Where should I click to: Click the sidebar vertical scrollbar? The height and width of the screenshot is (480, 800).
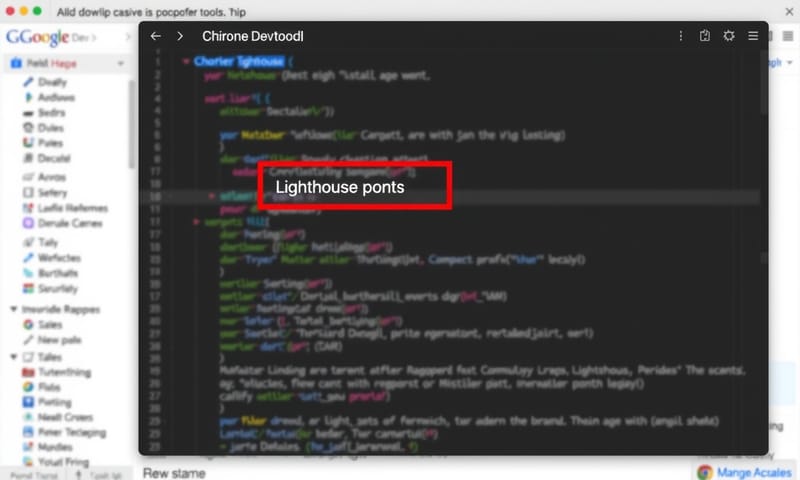click(132, 125)
